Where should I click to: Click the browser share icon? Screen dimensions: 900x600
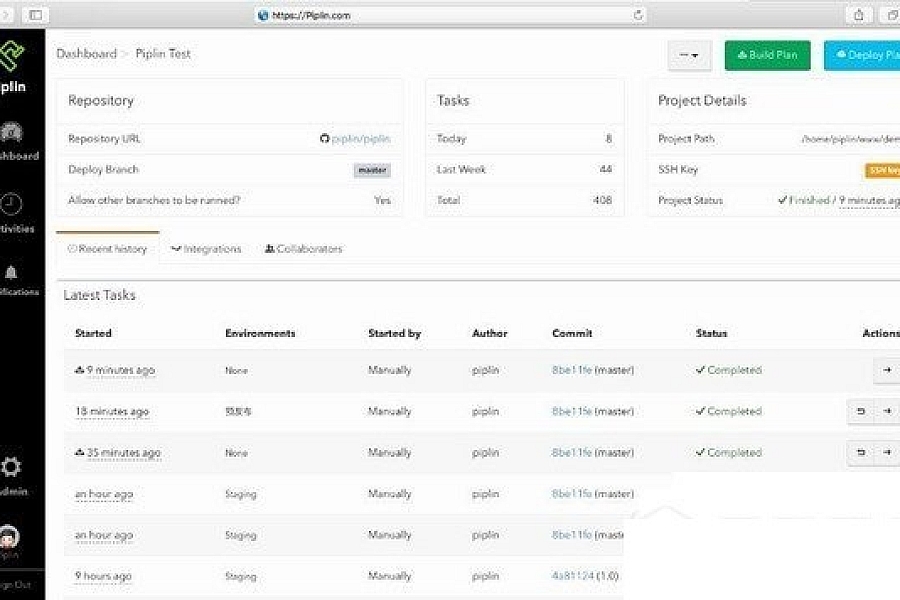859,15
